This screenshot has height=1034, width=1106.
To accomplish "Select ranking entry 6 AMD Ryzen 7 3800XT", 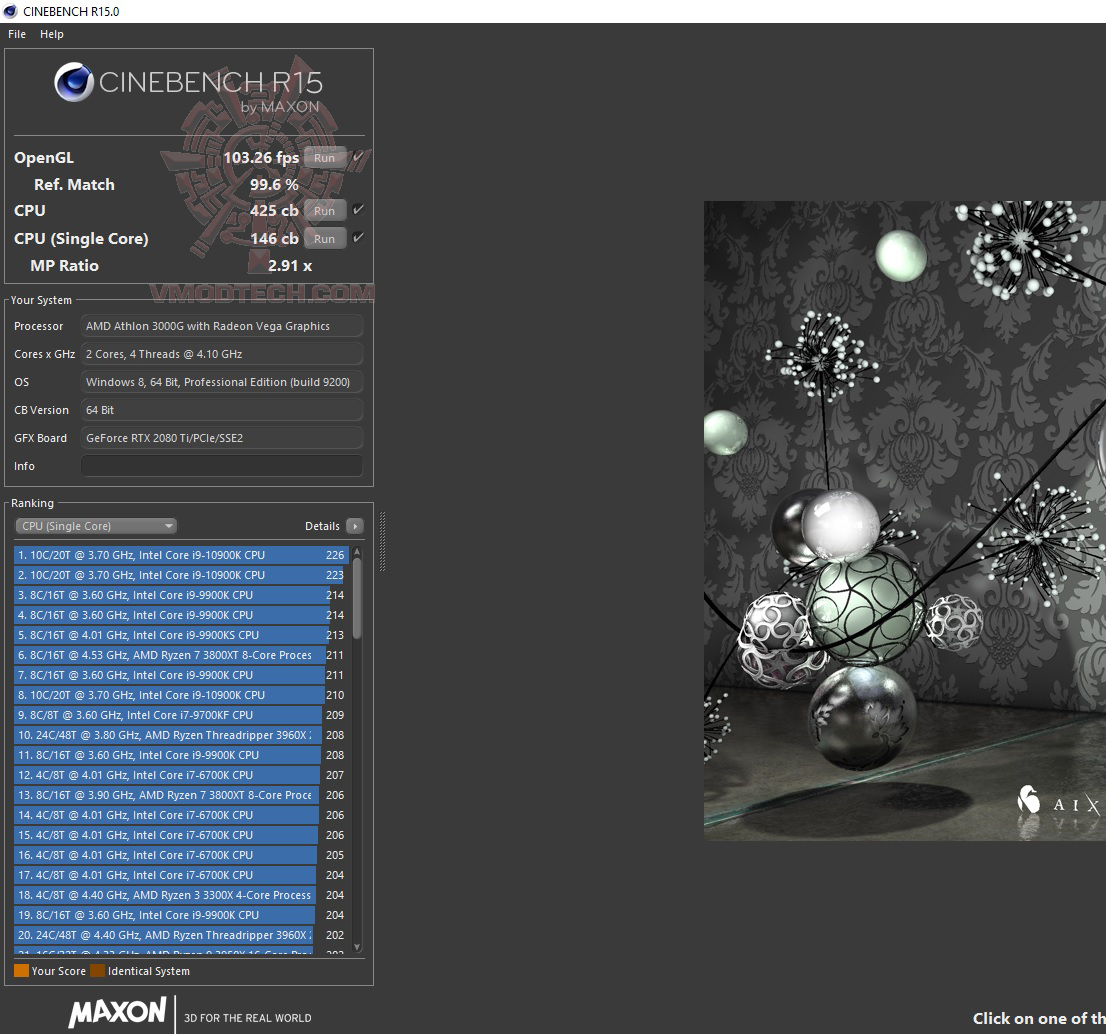I will 181,655.
